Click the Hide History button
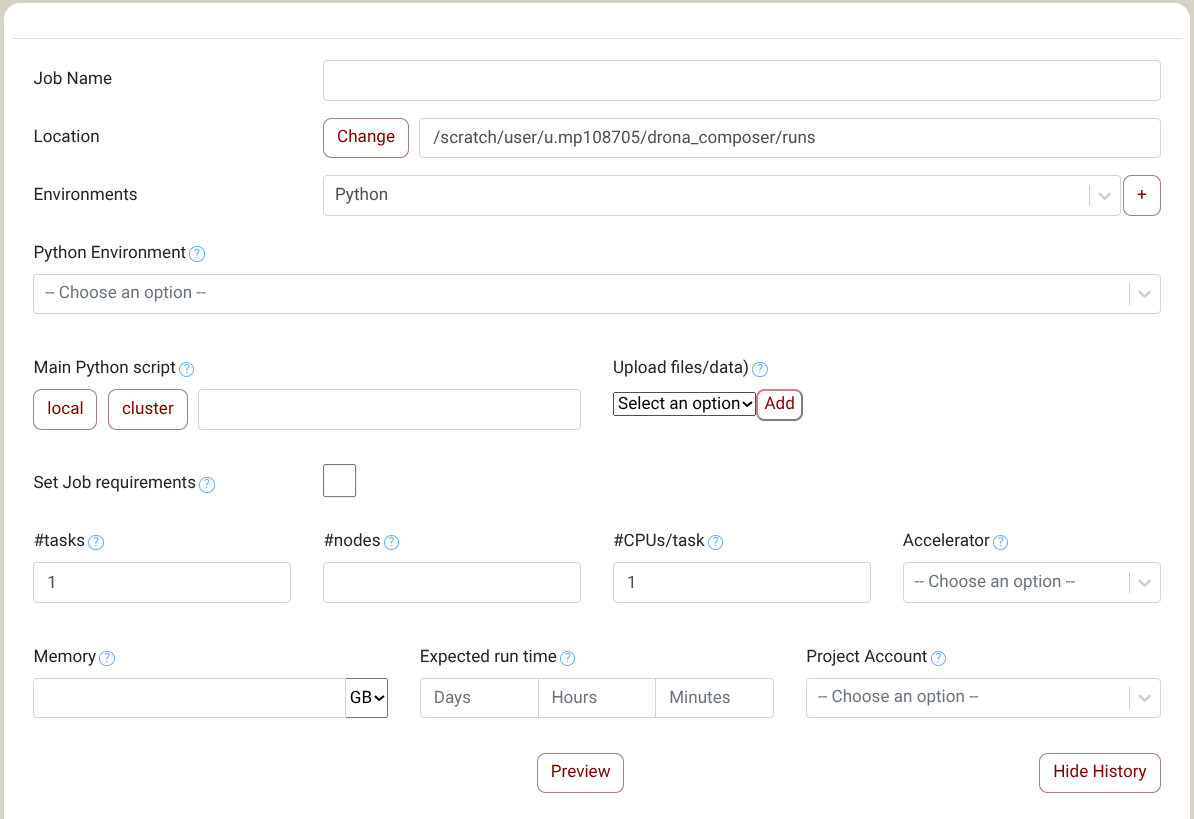Screen dimensions: 1194x819 pos(1099,773)
